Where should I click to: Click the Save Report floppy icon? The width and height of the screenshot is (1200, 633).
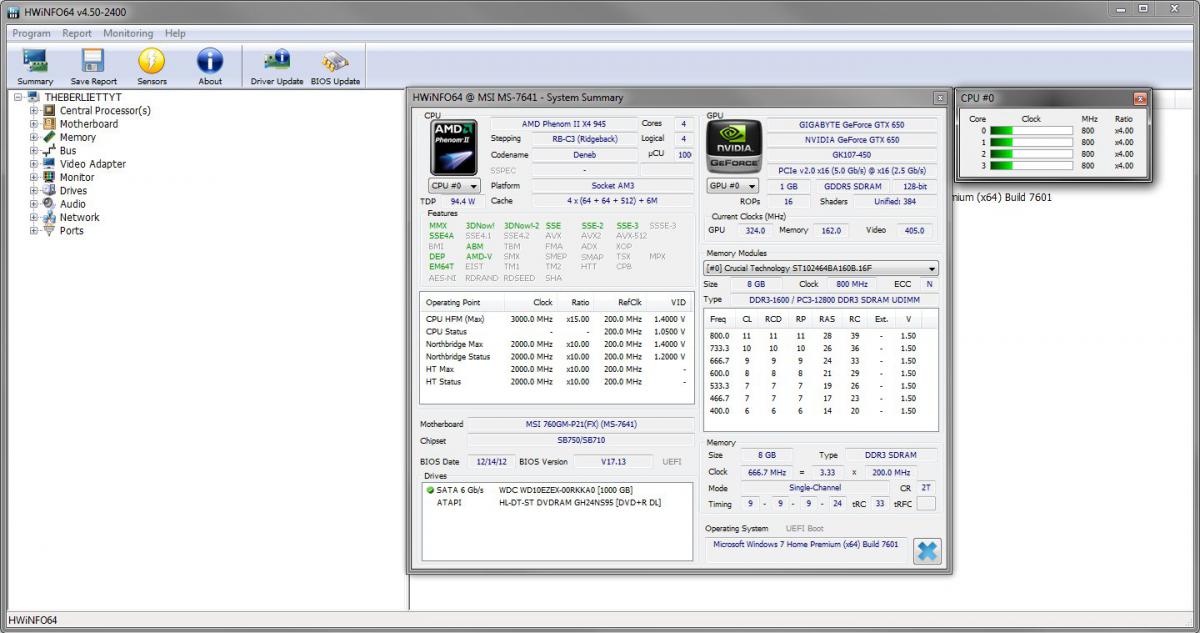pyautogui.click(x=93, y=66)
